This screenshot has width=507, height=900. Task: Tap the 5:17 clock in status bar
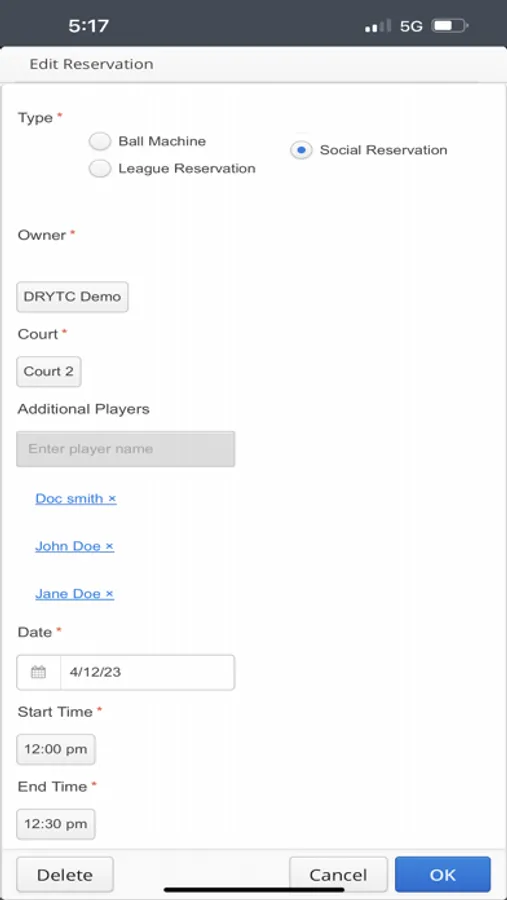88,26
